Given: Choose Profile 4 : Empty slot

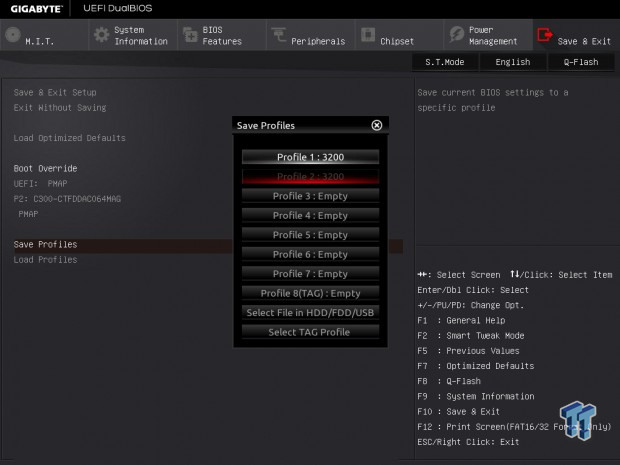Looking at the screenshot, I should pos(310,215).
